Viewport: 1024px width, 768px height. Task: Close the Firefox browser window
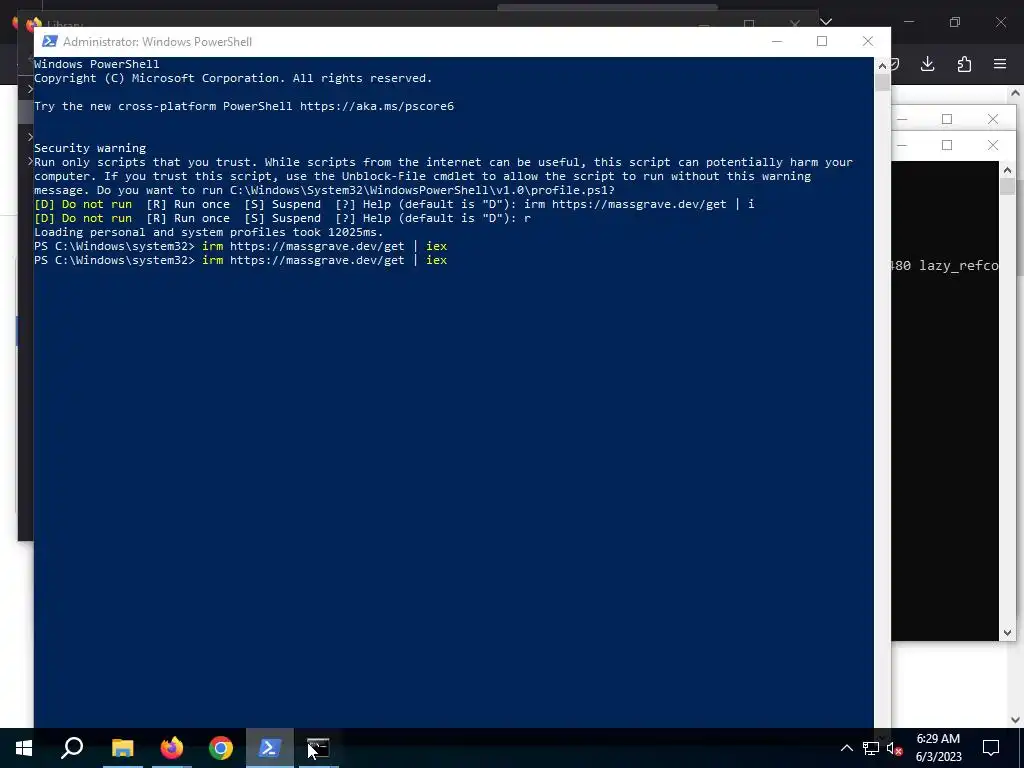1000,22
